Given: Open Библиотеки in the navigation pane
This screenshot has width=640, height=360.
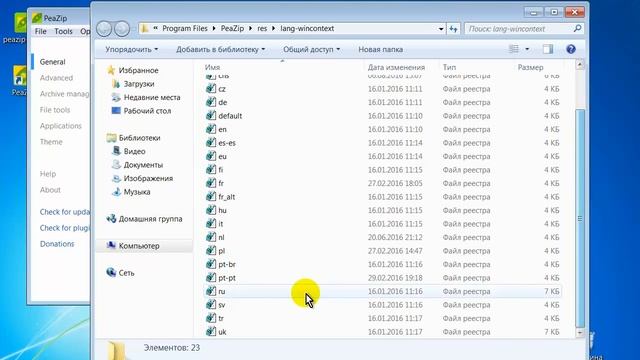Looking at the screenshot, I should pyautogui.click(x=139, y=138).
